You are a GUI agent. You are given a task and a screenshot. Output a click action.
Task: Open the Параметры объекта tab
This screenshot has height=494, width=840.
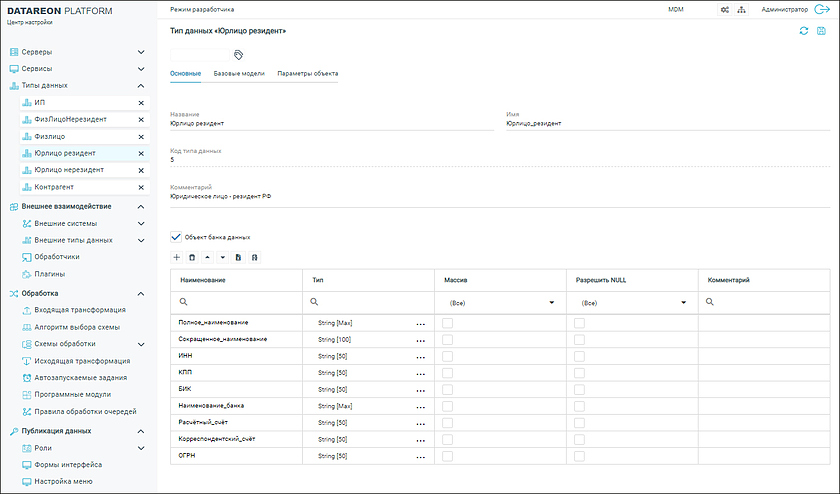[307, 74]
